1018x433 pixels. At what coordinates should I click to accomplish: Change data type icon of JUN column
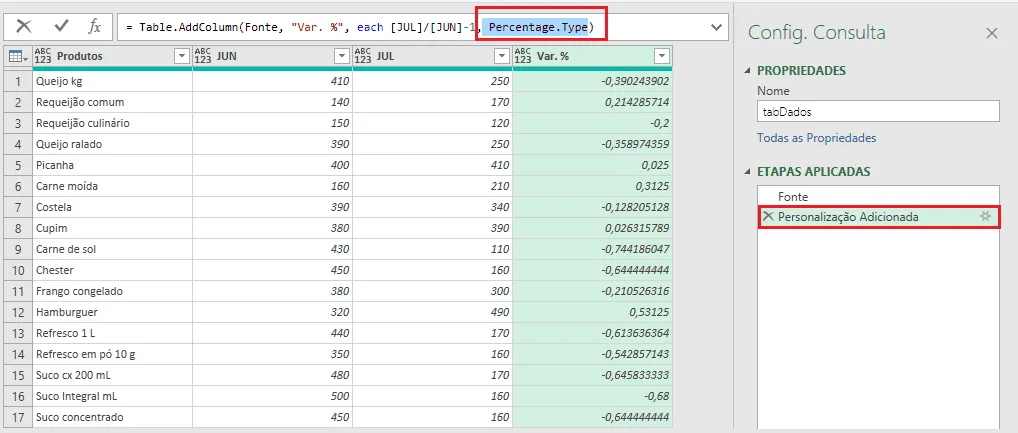203,56
